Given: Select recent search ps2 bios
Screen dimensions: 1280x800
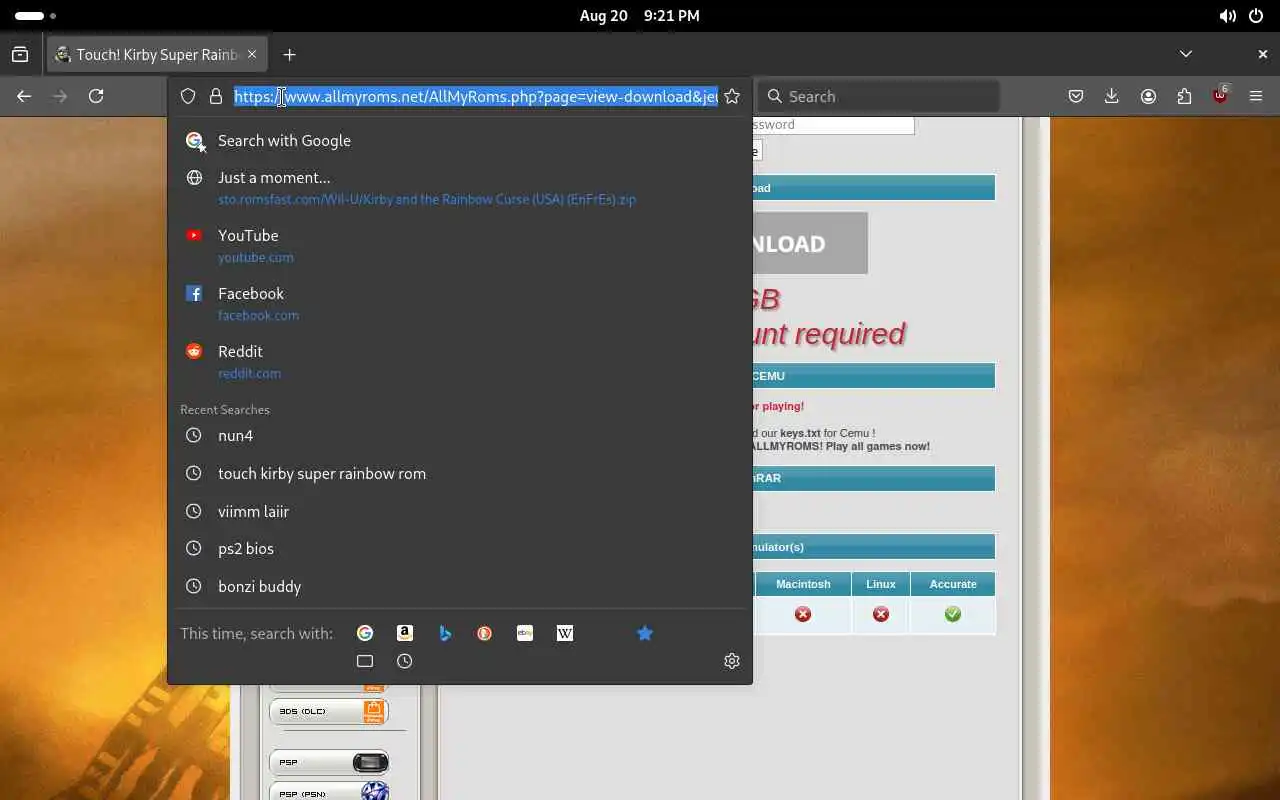Looking at the screenshot, I should click(x=460, y=549).
